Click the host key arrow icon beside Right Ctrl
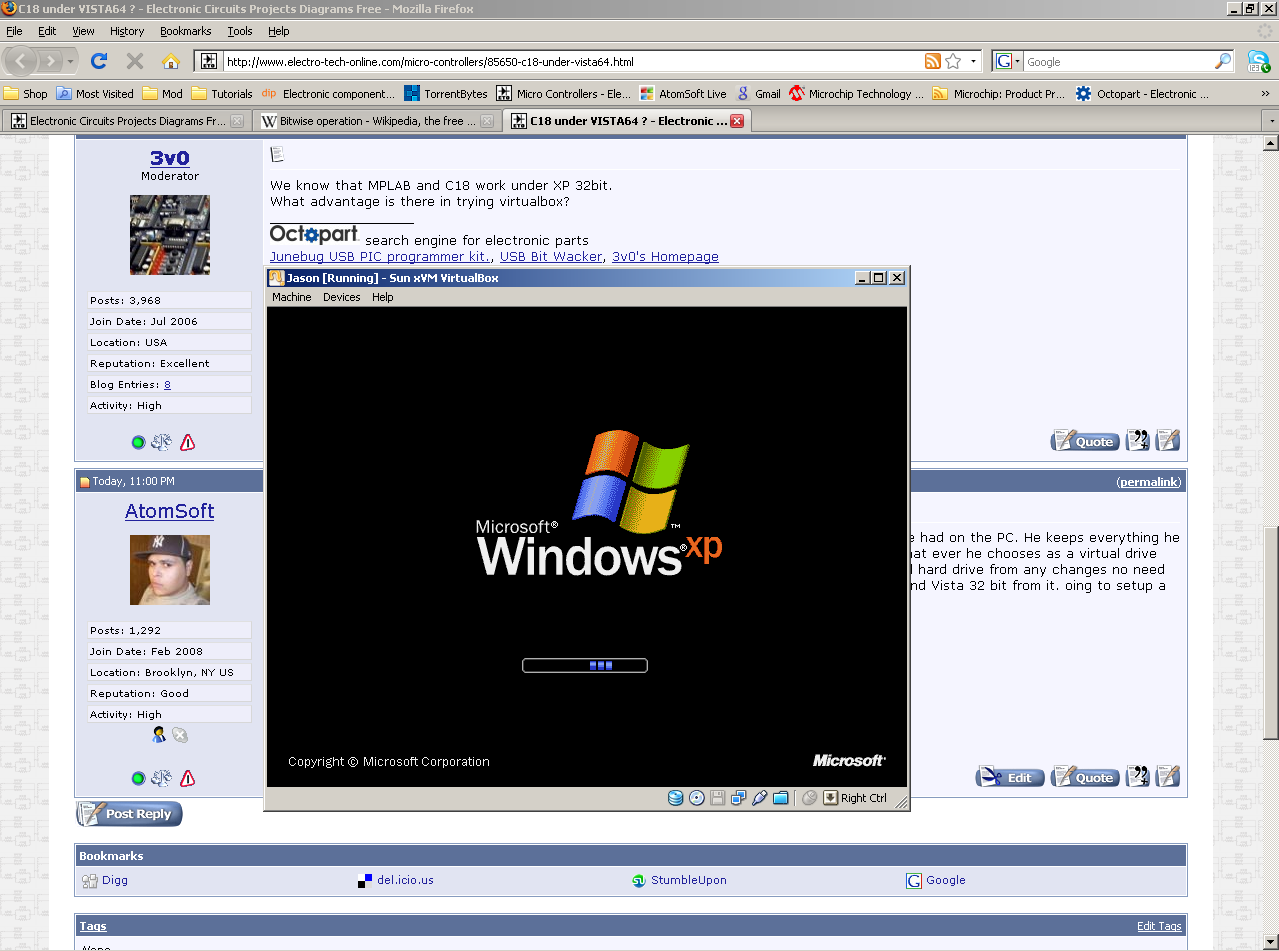 coord(830,798)
